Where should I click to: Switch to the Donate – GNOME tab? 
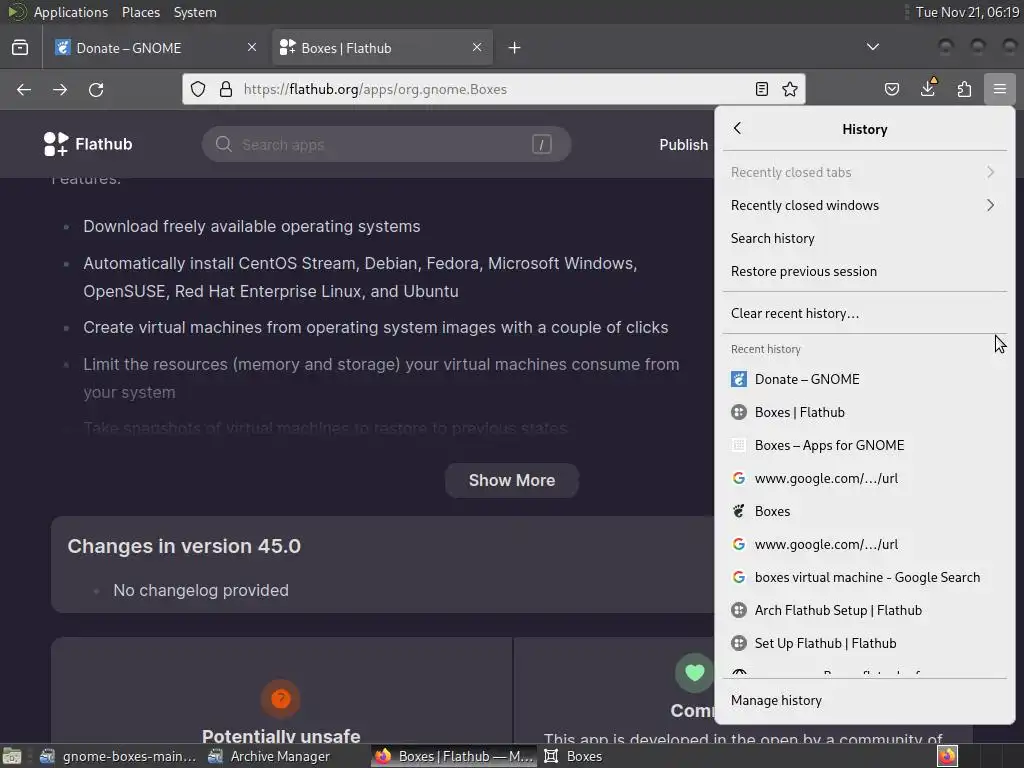(155, 48)
